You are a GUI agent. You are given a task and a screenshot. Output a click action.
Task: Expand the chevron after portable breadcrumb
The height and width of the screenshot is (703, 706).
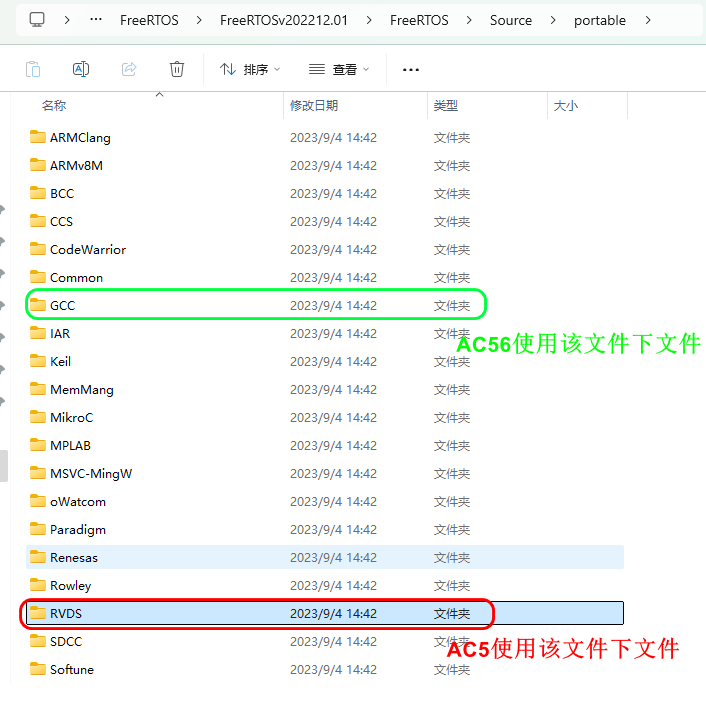648,20
